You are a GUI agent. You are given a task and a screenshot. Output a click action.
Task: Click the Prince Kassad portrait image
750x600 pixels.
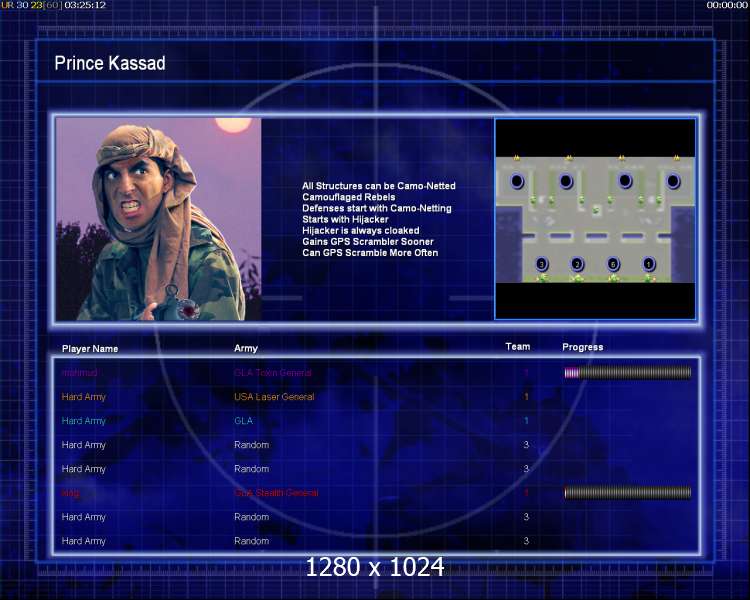coord(158,219)
